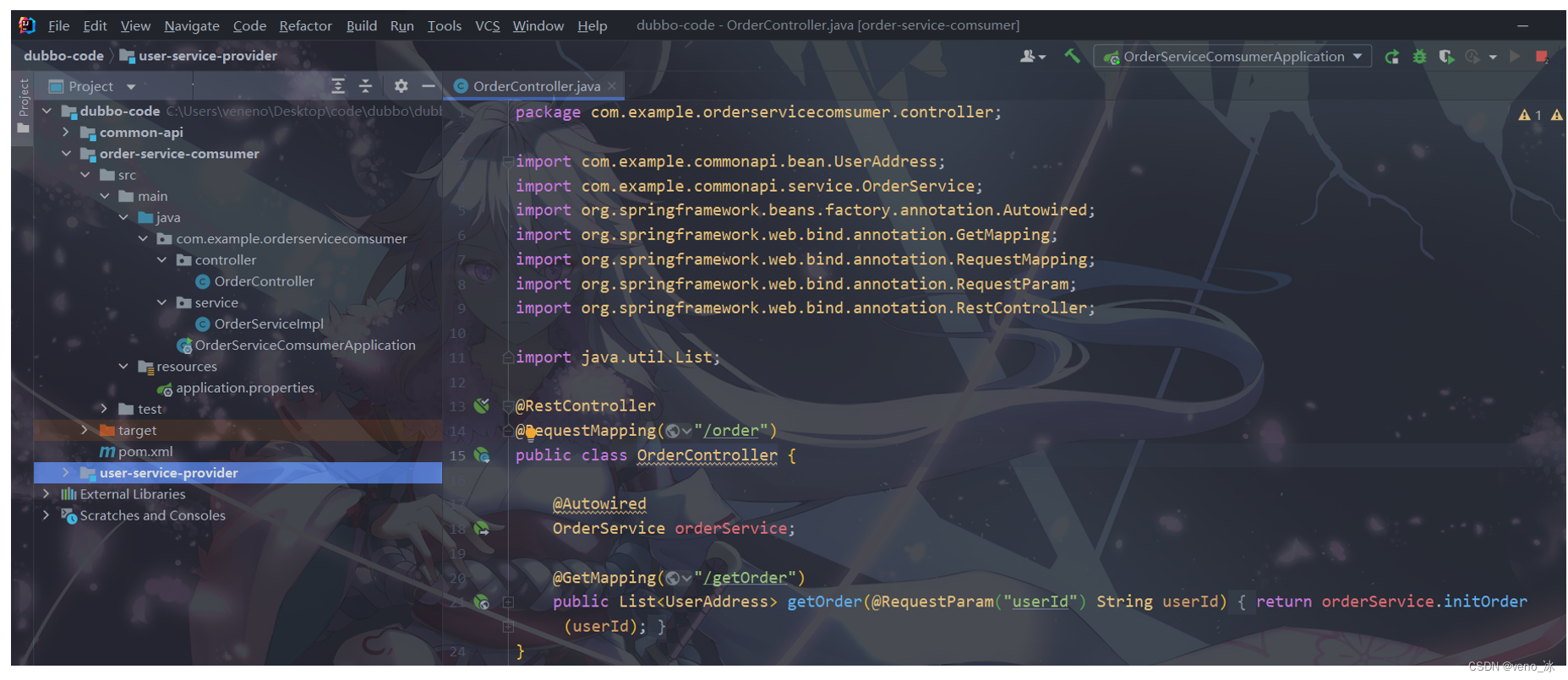Unfold the getOrder method fold marker

pos(508,602)
